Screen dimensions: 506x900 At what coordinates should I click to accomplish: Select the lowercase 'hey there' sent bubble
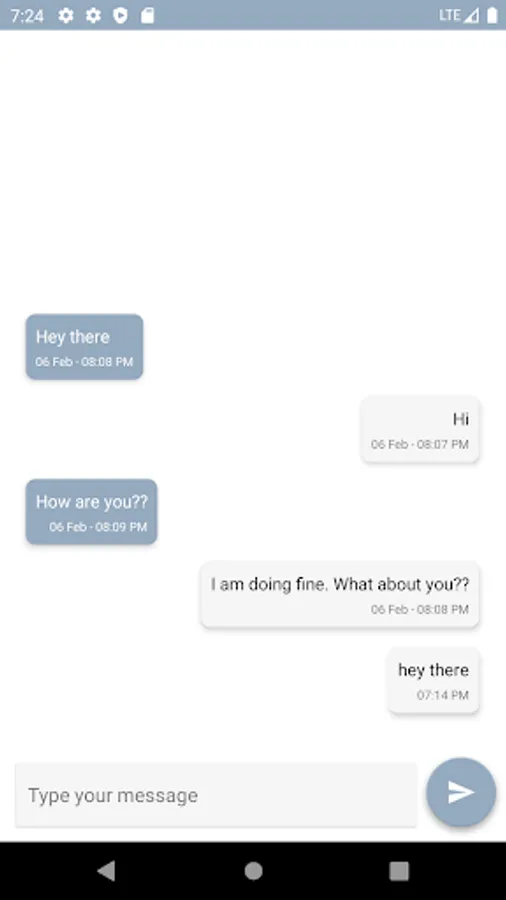tap(434, 680)
